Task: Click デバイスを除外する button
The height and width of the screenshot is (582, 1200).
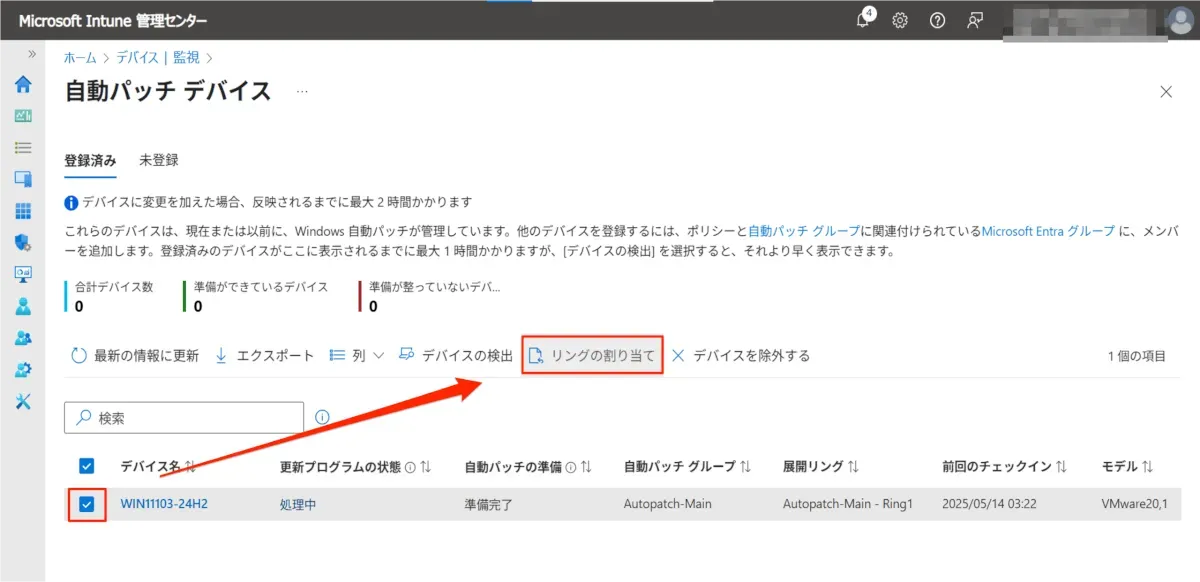Action: point(740,355)
